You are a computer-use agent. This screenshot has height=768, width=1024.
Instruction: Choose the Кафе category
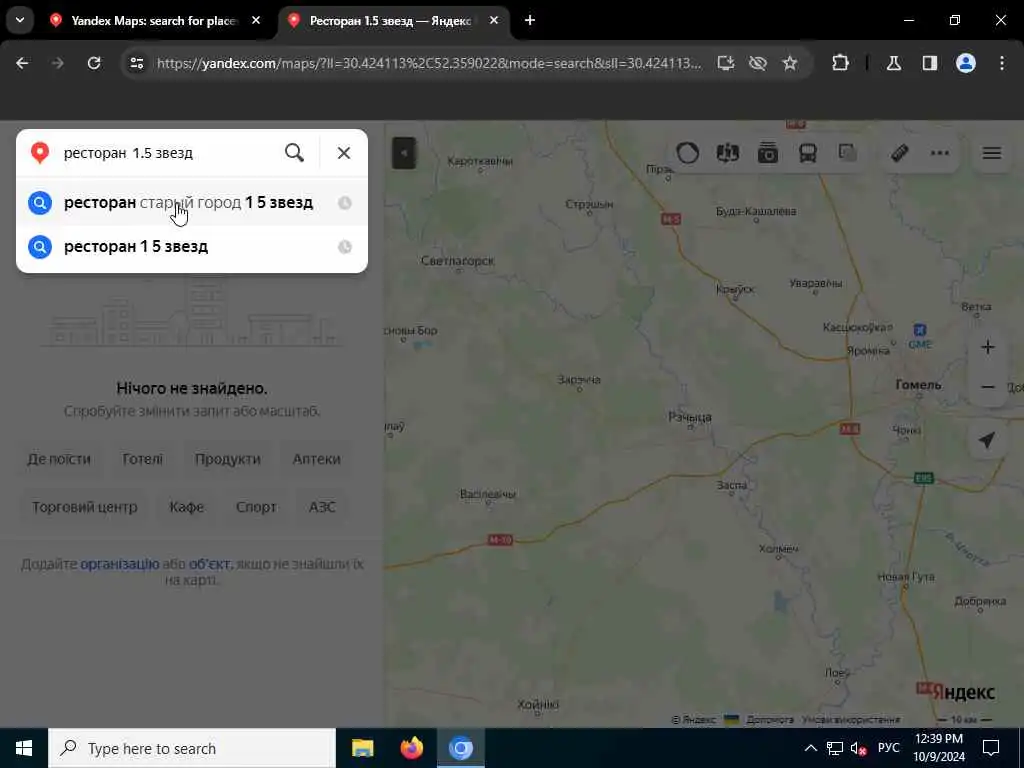(187, 507)
